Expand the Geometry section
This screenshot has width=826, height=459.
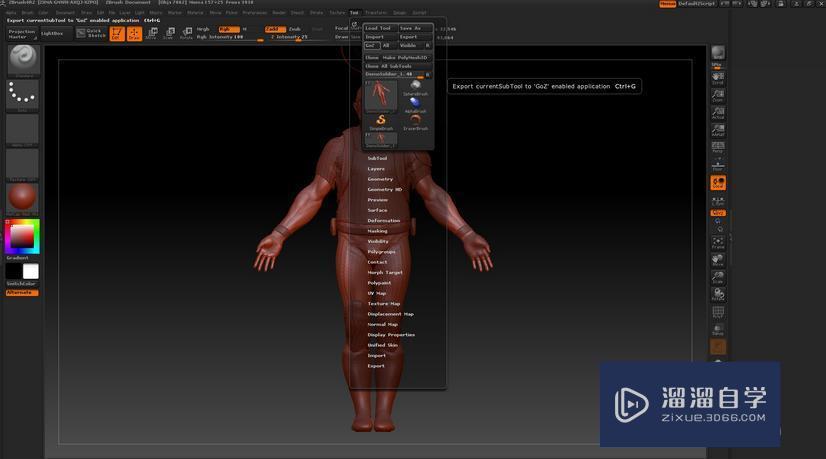point(380,179)
